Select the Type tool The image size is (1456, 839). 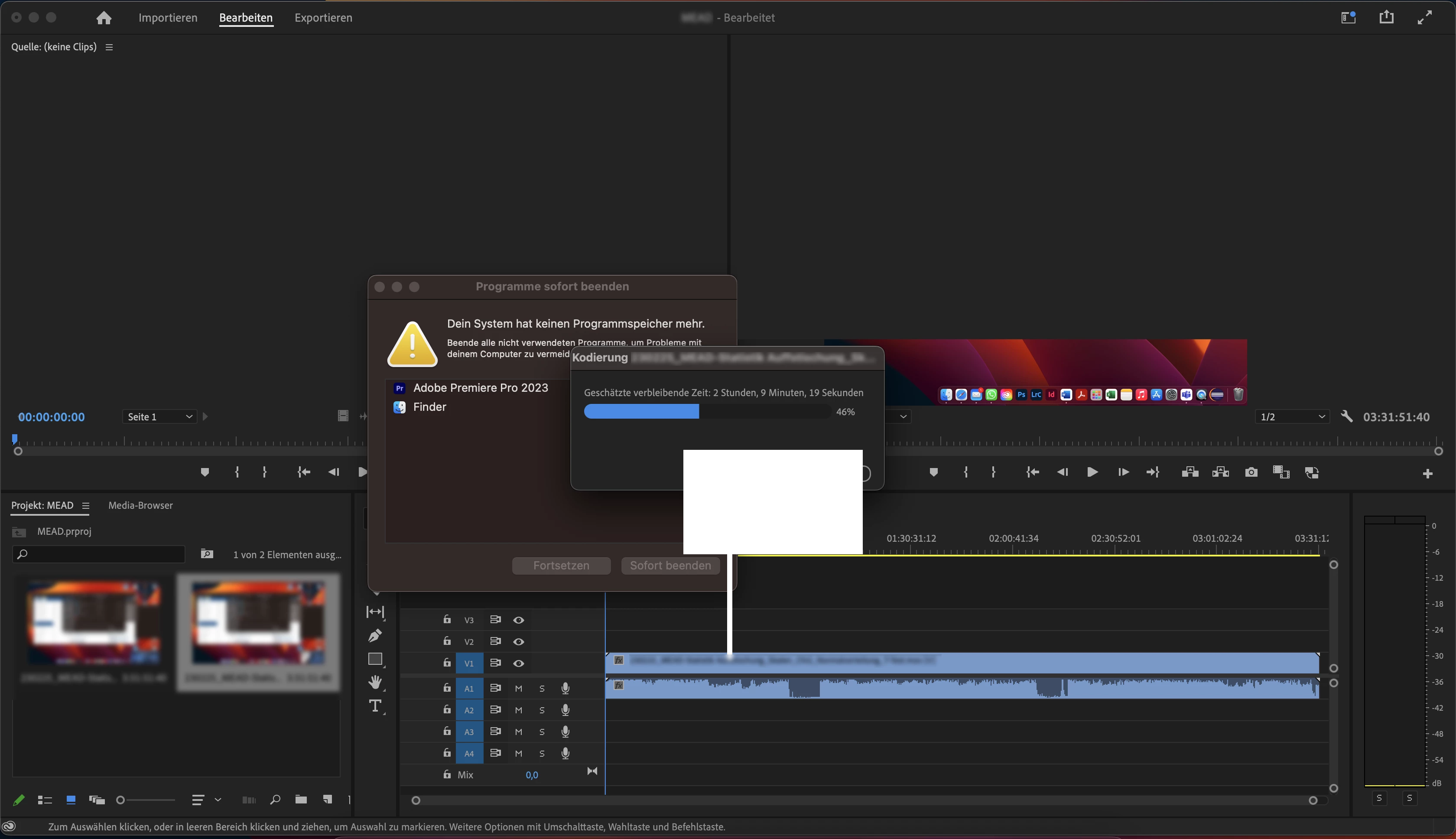coord(375,706)
